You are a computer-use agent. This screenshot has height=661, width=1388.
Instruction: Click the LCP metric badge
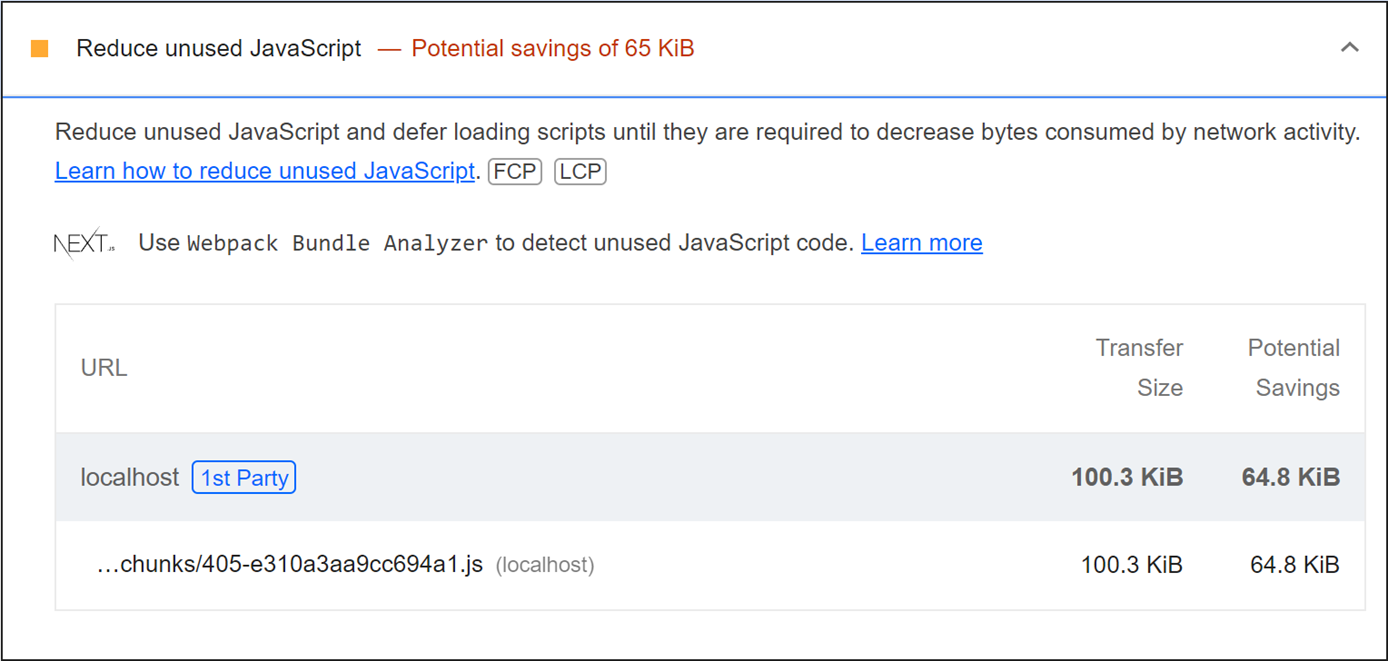580,171
